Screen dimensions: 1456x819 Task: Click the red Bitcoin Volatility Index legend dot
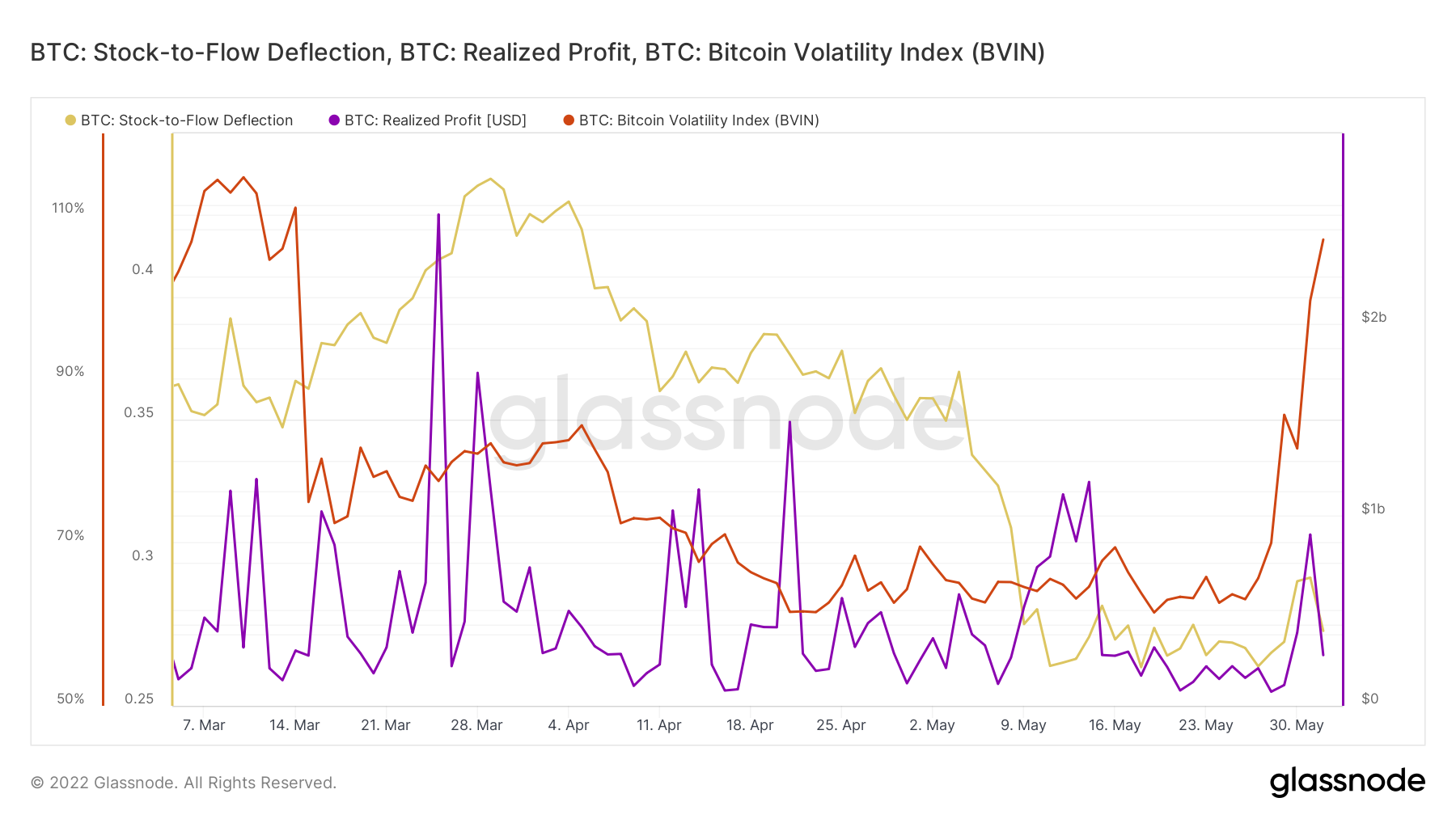point(569,120)
